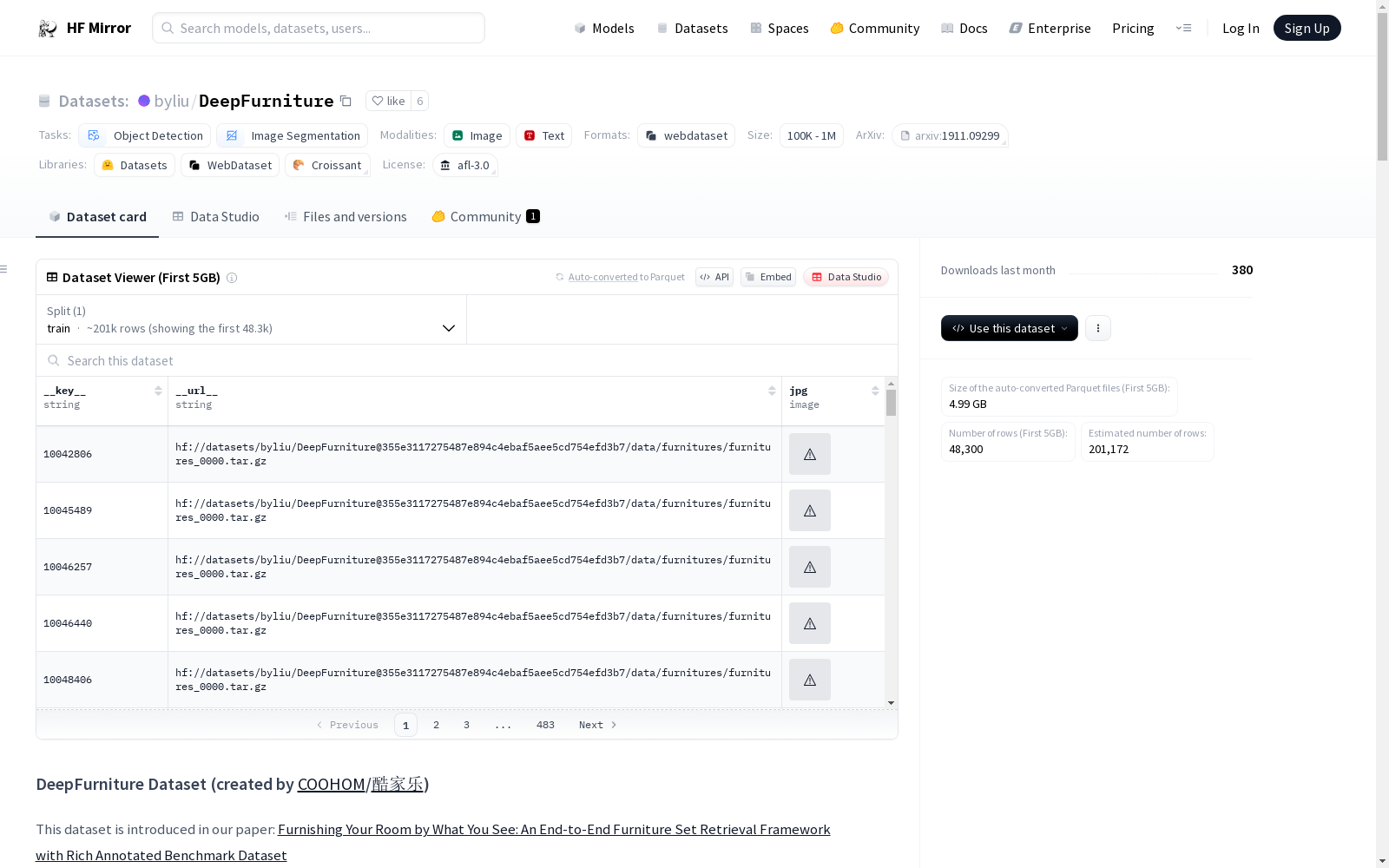Open the Use this dataset dropdown
Image resolution: width=1389 pixels, height=868 pixels.
pos(1010,328)
